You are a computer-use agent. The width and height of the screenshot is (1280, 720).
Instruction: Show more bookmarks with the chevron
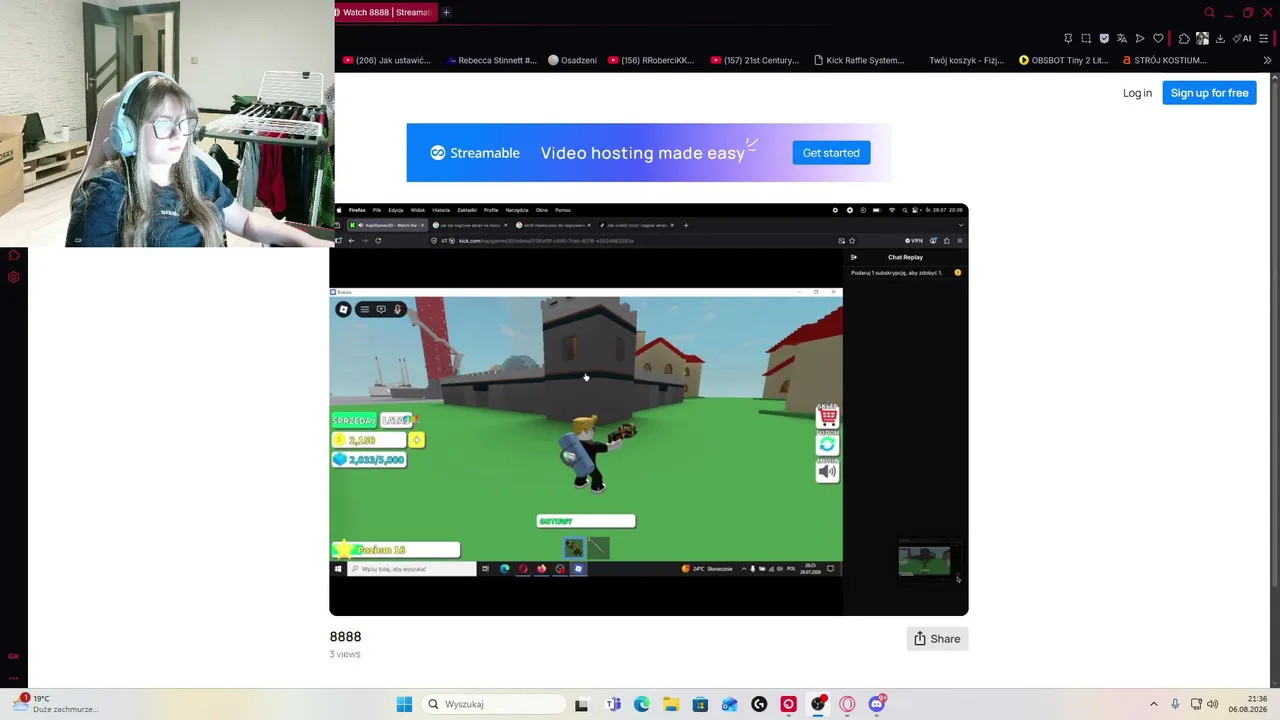pos(1267,60)
